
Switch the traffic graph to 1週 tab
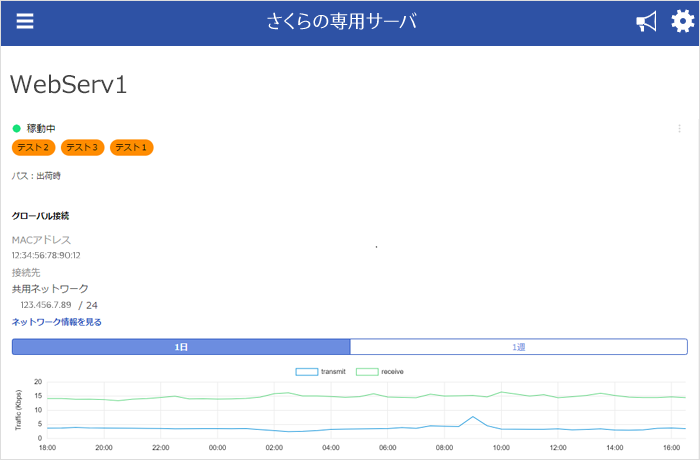click(518, 347)
